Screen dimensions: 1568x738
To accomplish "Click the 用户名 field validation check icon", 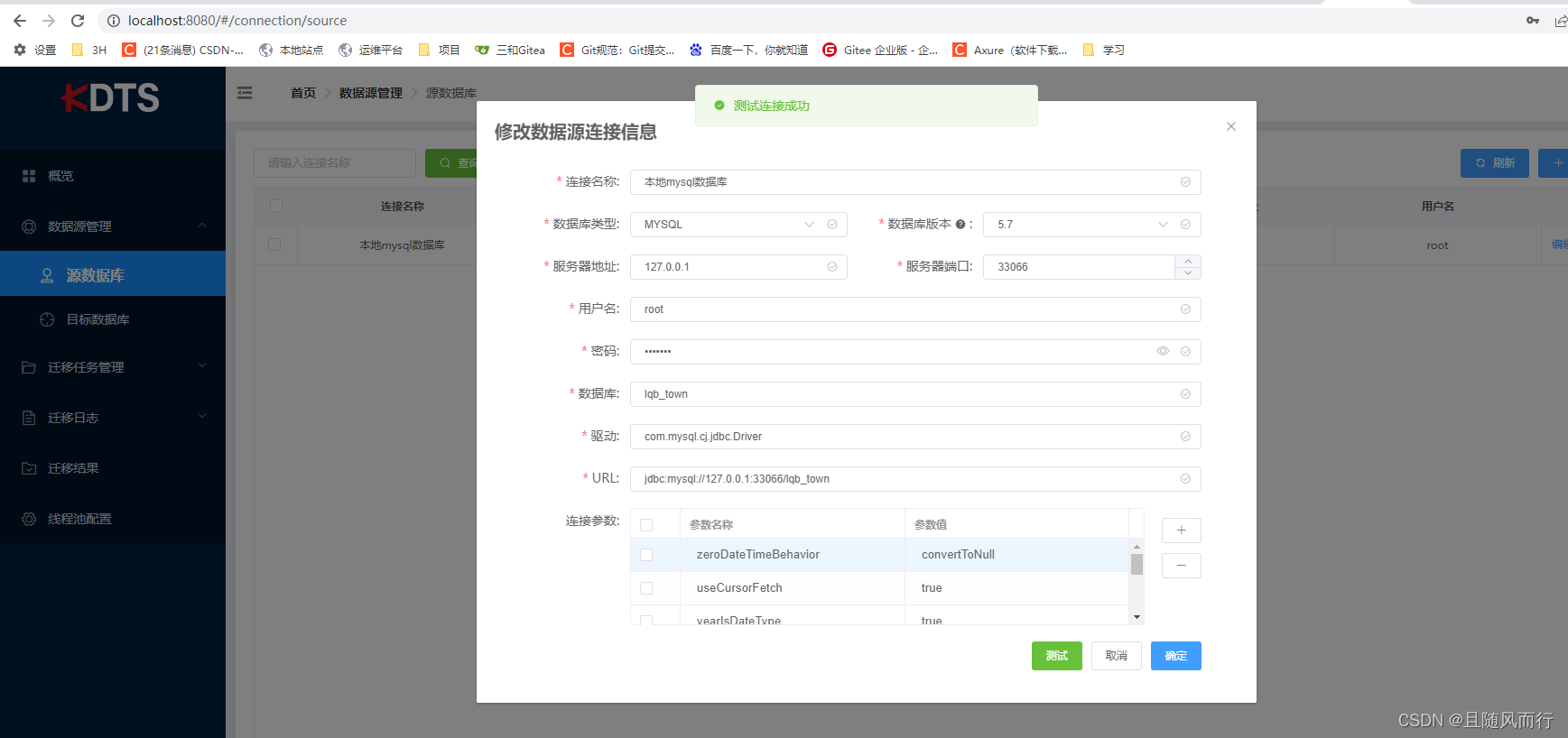I will pyautogui.click(x=1185, y=309).
